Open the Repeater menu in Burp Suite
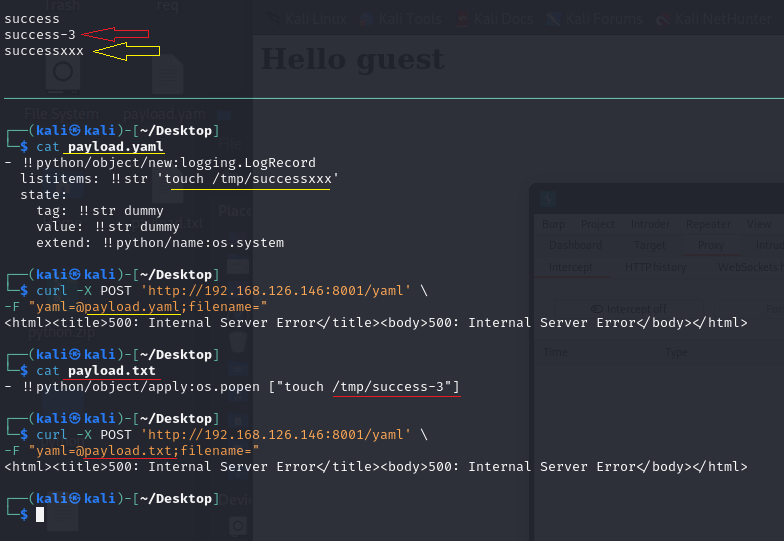 click(708, 224)
